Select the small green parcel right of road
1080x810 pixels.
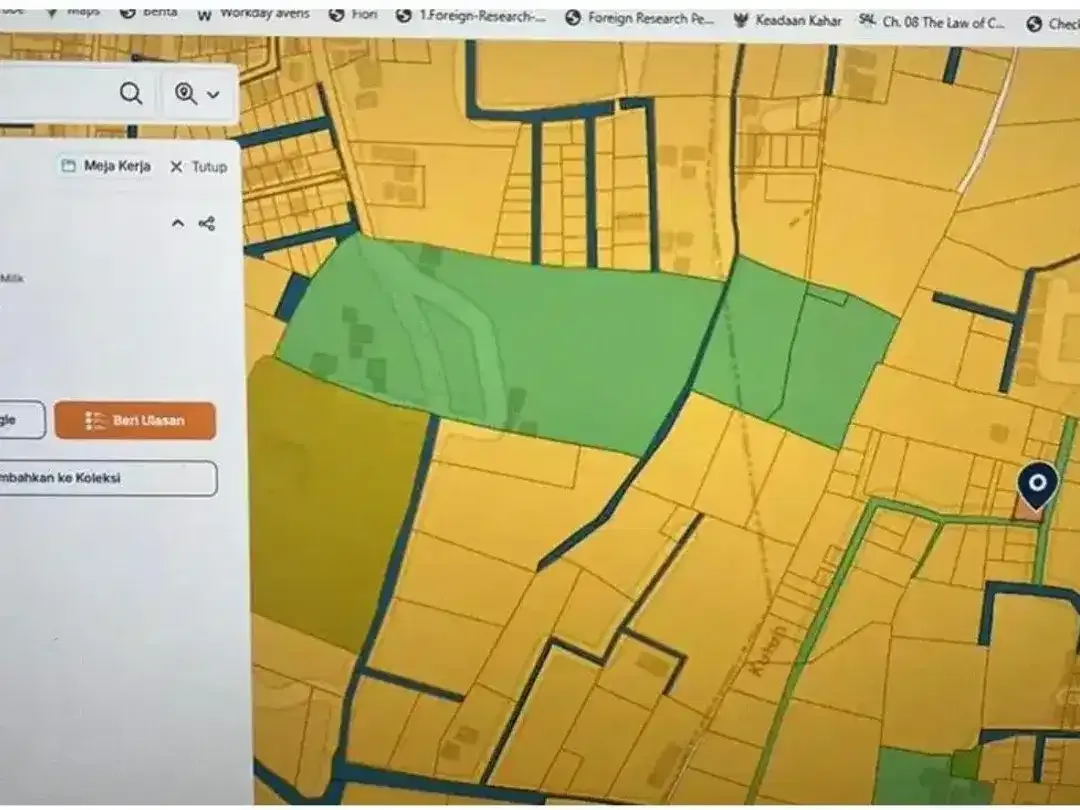[x=796, y=351]
